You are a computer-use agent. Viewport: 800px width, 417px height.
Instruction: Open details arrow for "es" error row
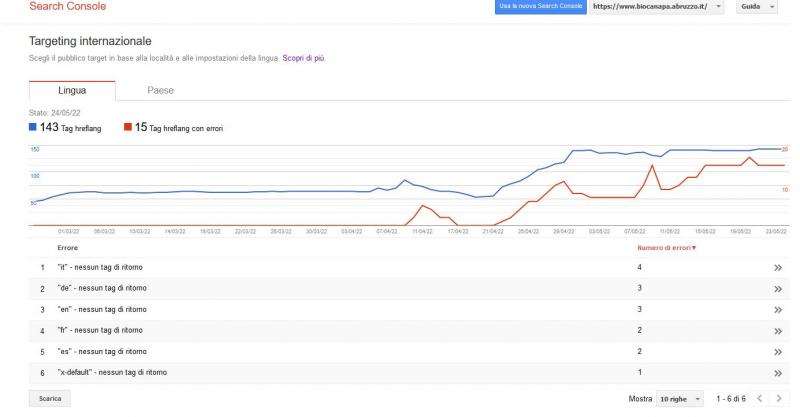778,352
